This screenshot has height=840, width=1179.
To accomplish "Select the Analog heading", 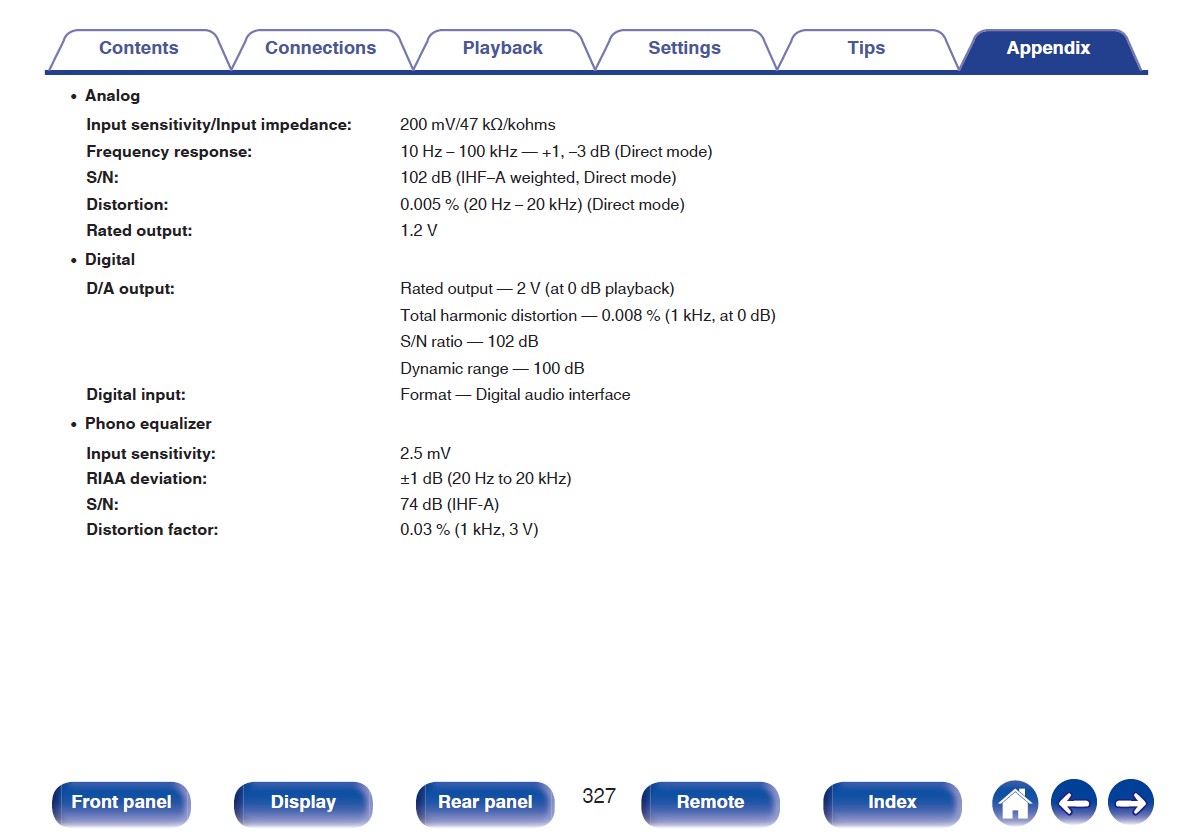I will (112, 96).
